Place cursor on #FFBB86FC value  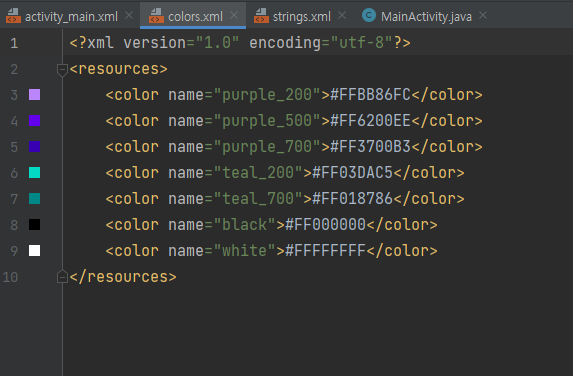[x=370, y=95]
